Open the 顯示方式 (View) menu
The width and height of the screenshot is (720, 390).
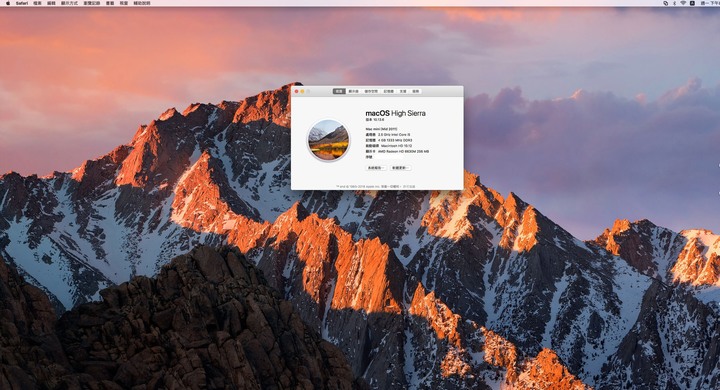70,3
